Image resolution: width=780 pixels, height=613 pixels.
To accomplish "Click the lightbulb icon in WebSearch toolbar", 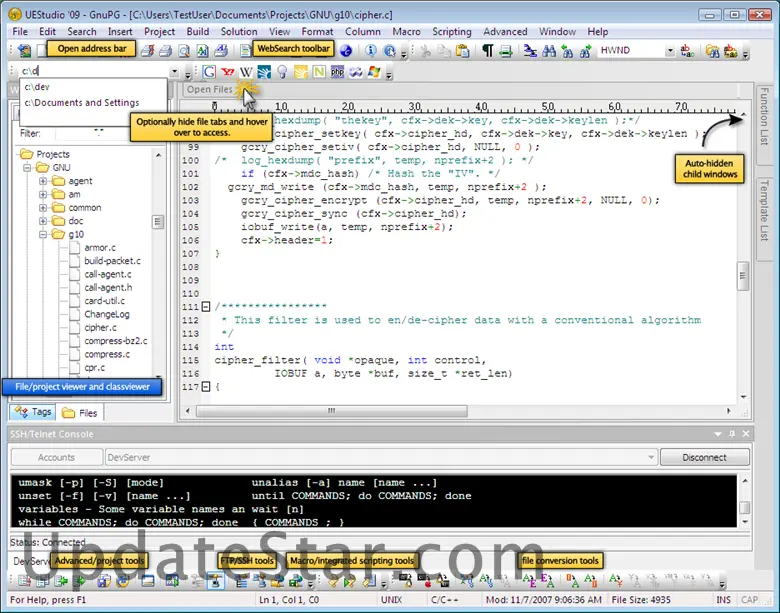I will 283,72.
